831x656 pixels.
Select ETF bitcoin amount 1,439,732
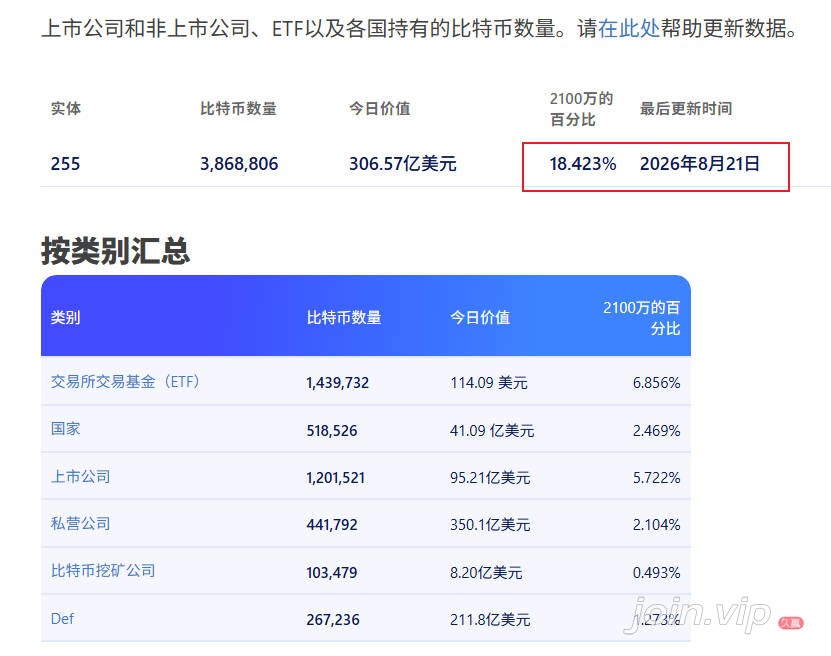(x=338, y=383)
